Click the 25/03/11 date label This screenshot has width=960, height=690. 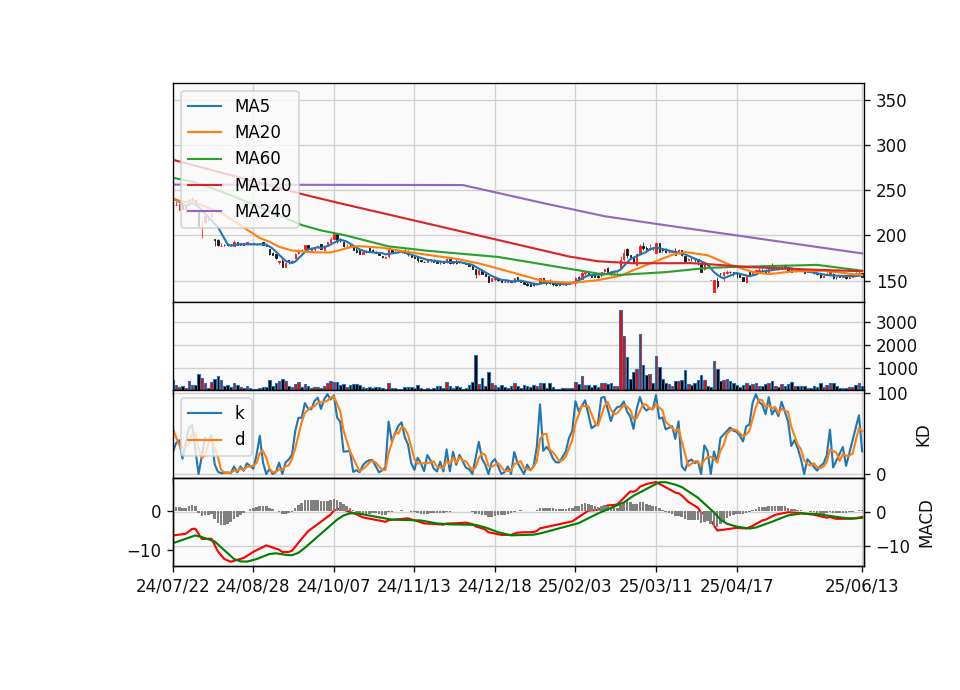(656, 586)
